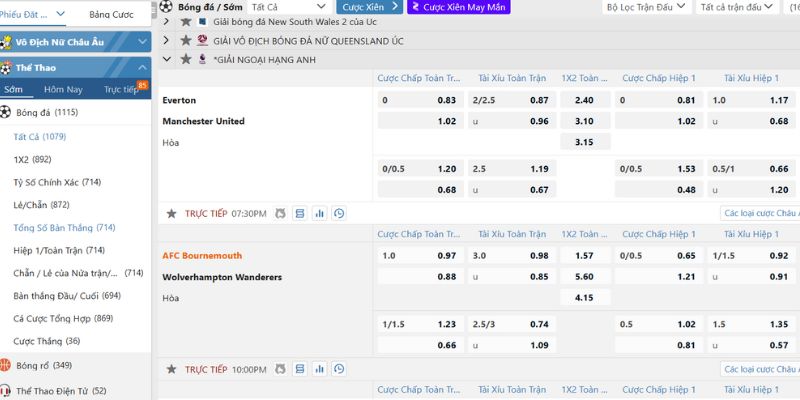The width and height of the screenshot is (800, 400).
Task: Click the alarm icon next to 07:30PM
Action: 280,213
